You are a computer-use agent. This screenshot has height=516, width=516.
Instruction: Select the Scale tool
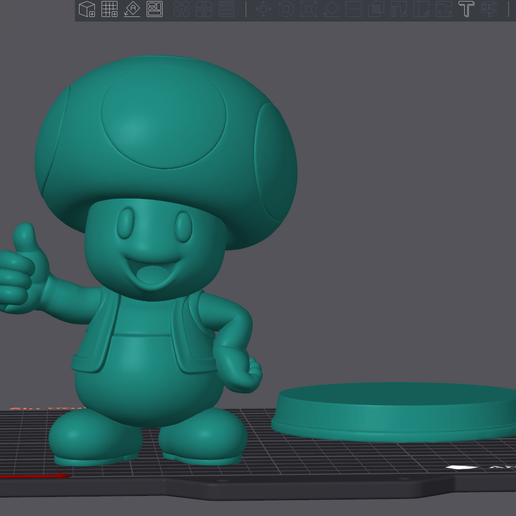[x=308, y=9]
